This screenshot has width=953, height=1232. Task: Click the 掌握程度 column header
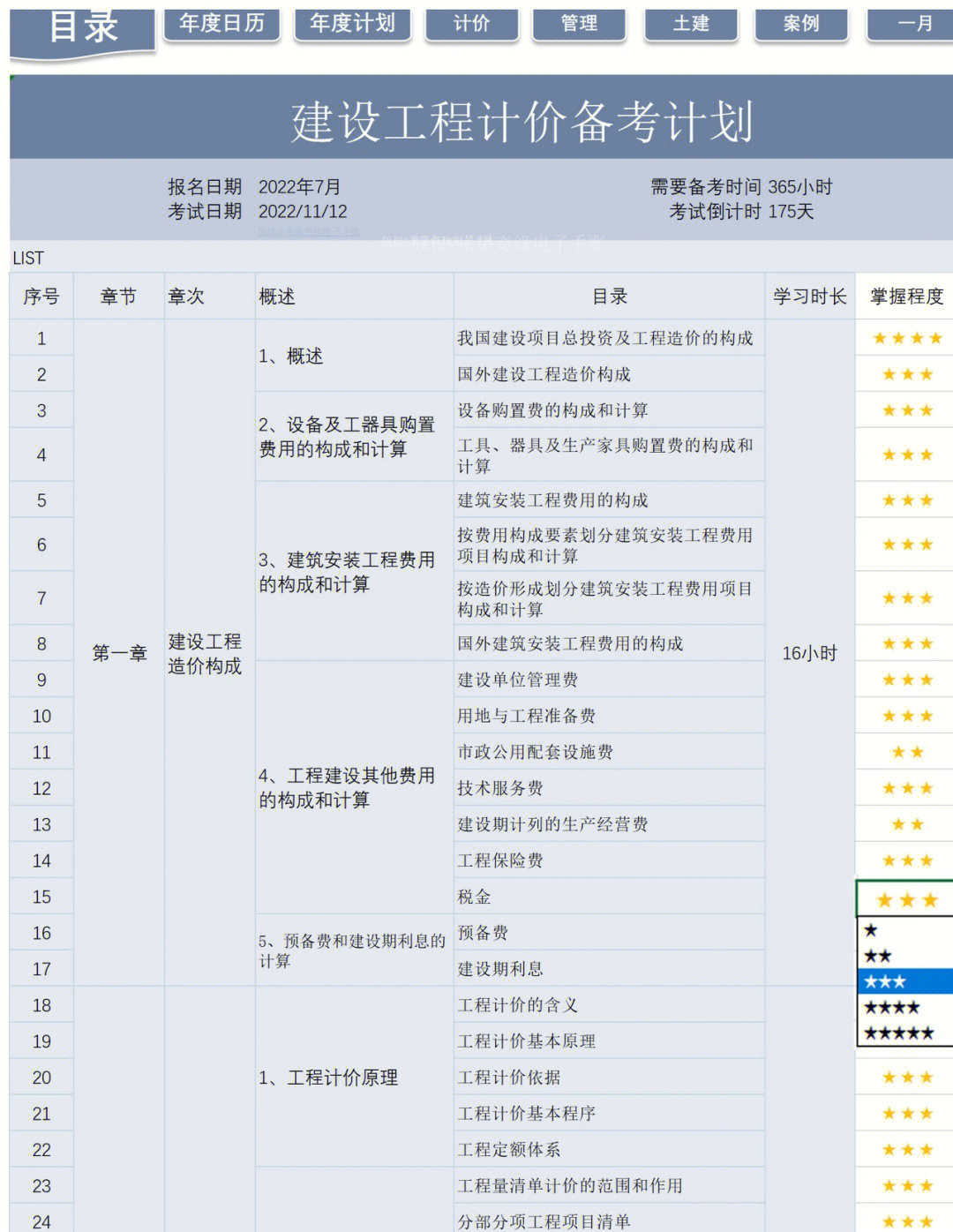tap(905, 297)
